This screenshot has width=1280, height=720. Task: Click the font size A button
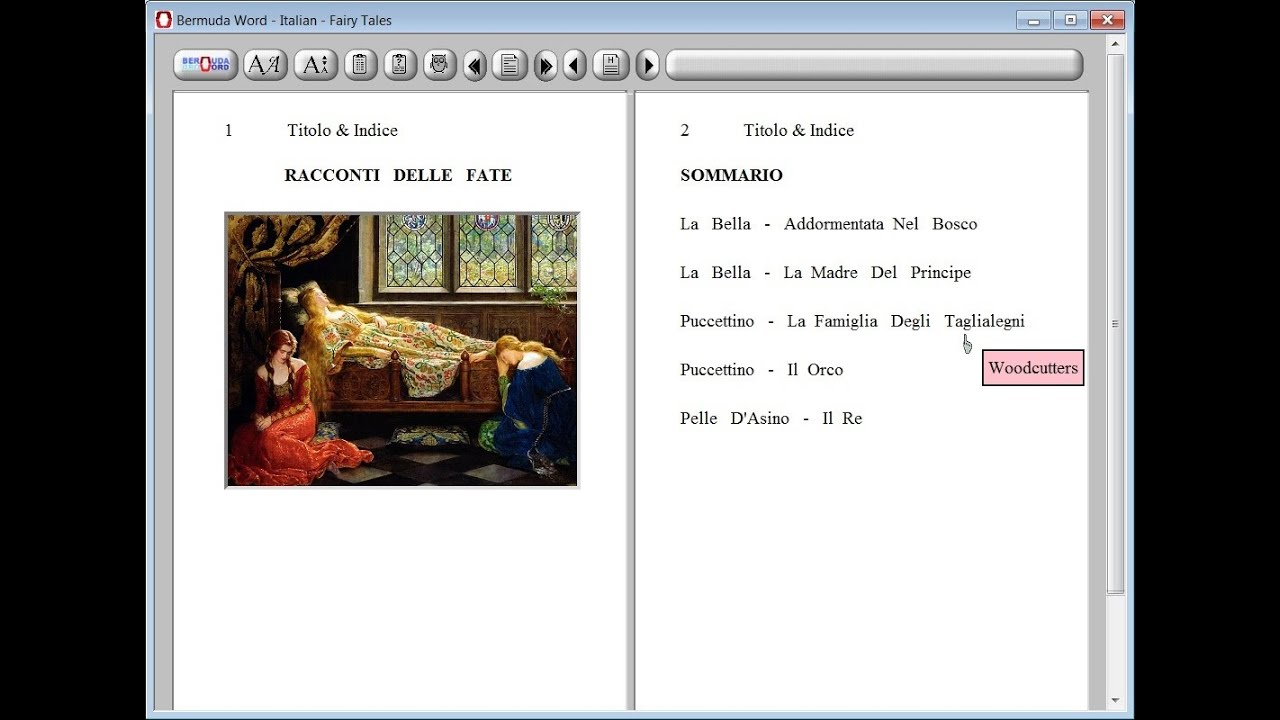coord(316,65)
